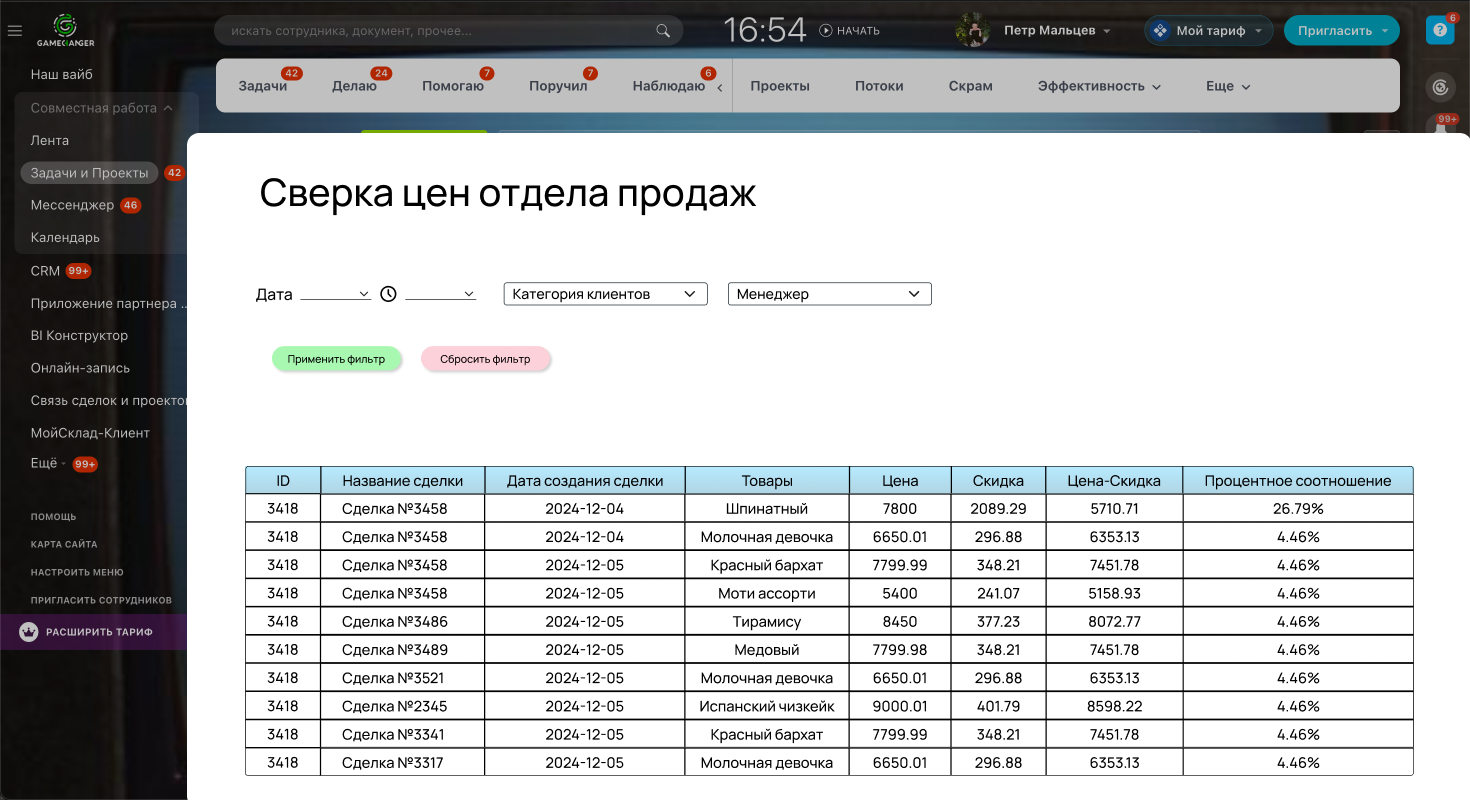This screenshot has height=800, width=1470.
Task: Open Лента in the sidebar
Action: tap(50, 140)
